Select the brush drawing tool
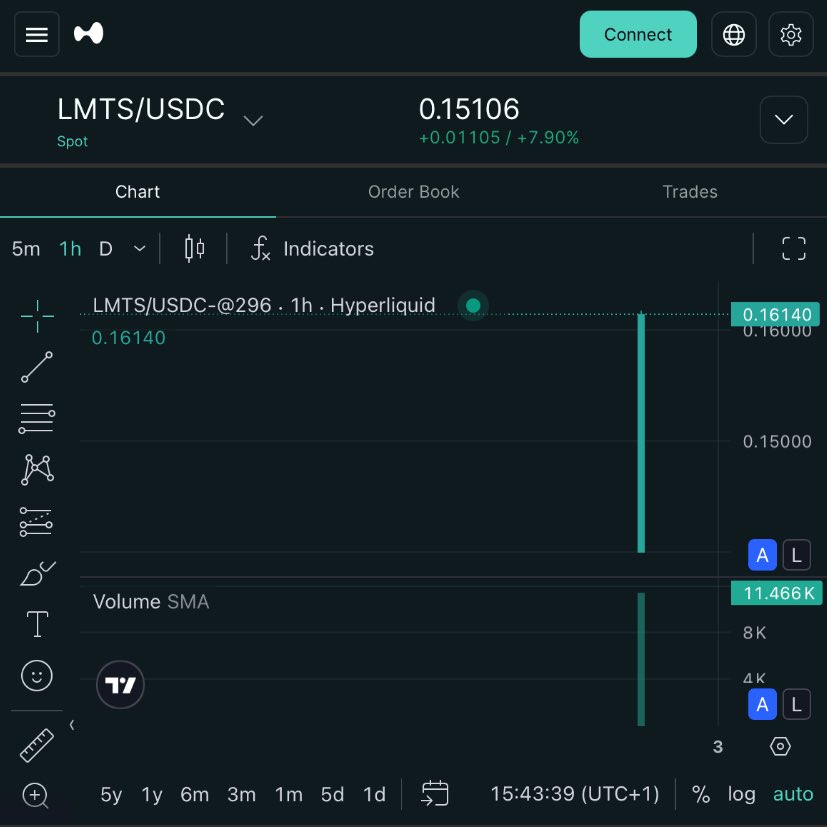Image resolution: width=827 pixels, height=827 pixels. pos(37,573)
